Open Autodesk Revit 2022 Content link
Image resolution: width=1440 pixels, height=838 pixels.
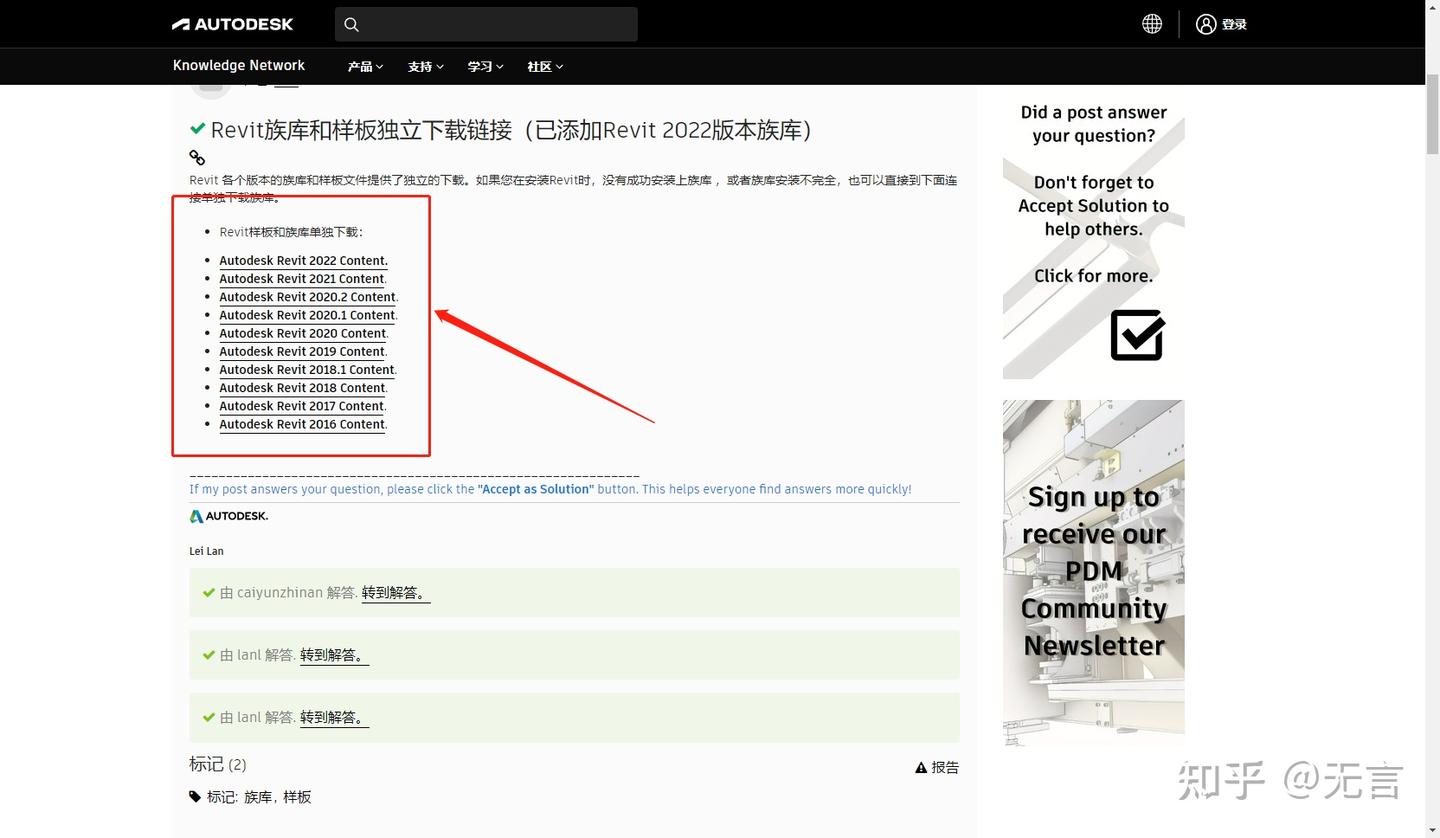(303, 260)
